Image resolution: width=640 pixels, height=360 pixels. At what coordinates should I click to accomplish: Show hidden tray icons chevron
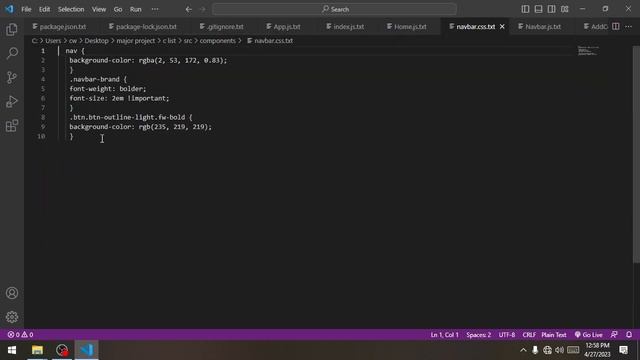[x=523, y=350]
